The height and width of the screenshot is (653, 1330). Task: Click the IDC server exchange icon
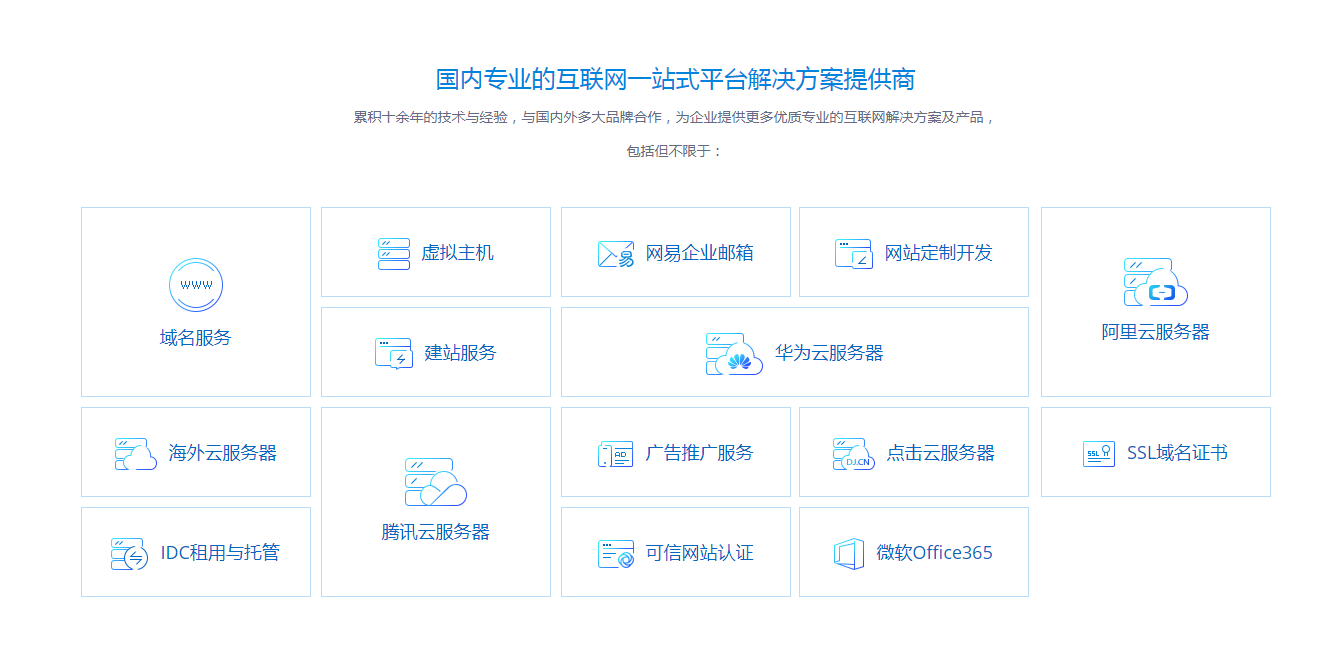[x=130, y=554]
